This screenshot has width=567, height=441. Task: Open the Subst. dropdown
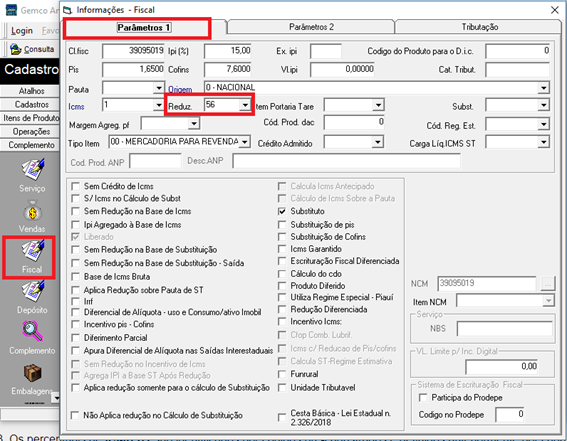[543, 105]
